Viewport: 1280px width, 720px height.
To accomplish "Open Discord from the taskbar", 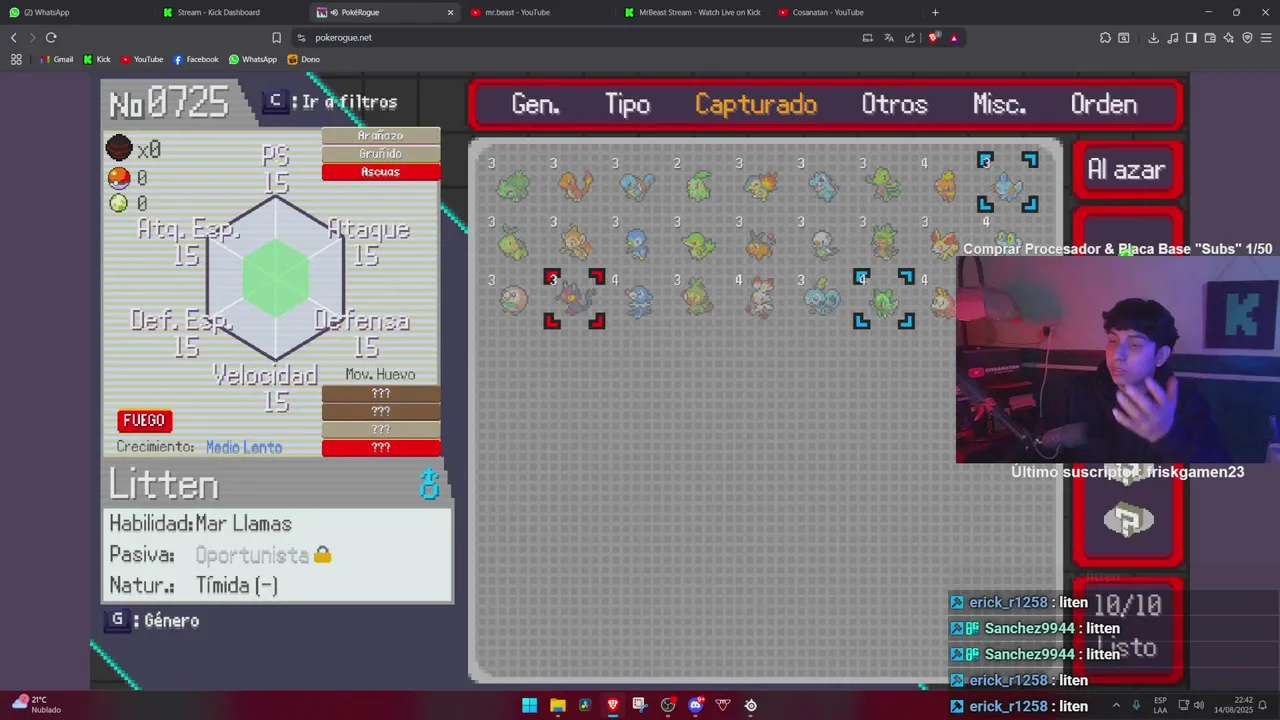I will pyautogui.click(x=696, y=705).
